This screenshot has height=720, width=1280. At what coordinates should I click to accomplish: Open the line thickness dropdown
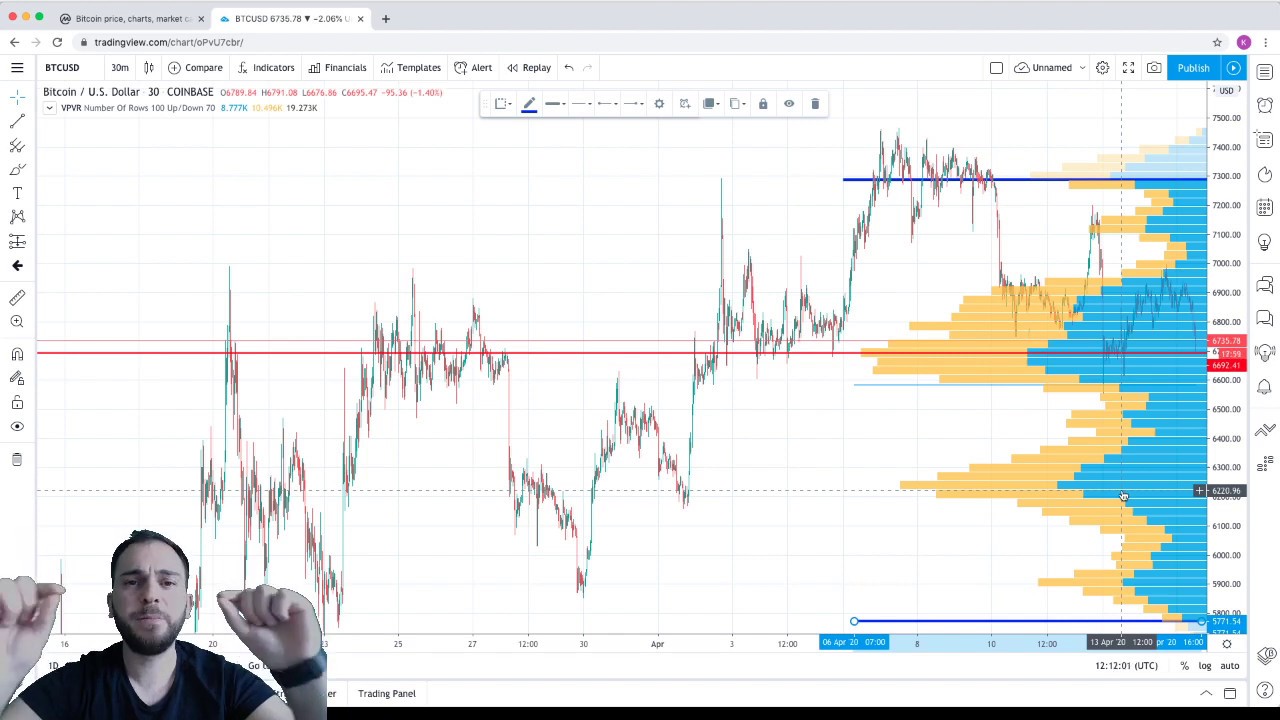pyautogui.click(x=555, y=103)
